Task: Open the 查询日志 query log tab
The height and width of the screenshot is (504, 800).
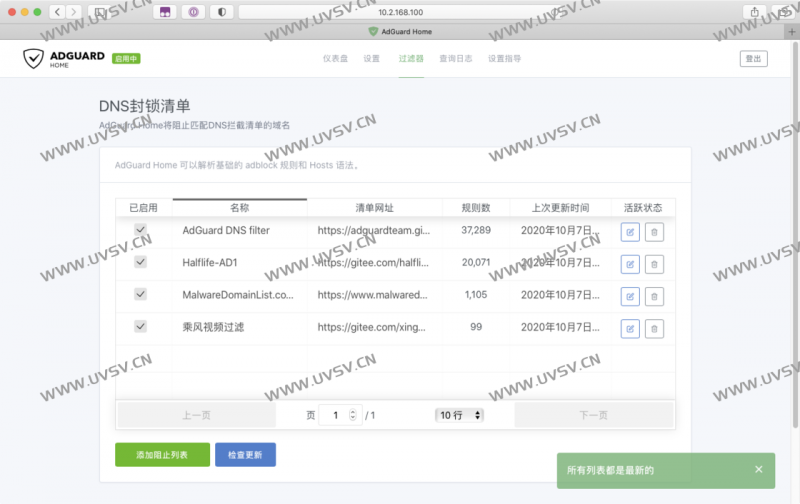Action: (x=456, y=59)
